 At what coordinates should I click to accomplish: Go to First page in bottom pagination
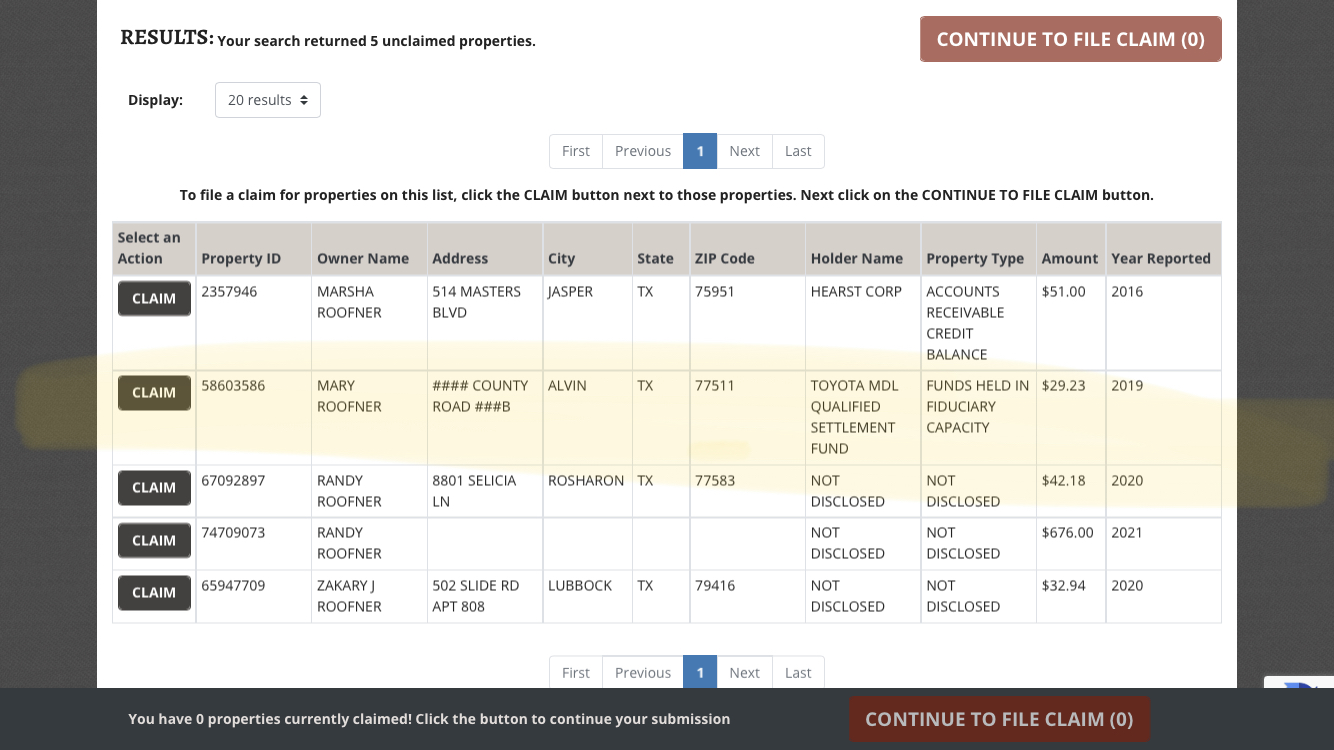point(576,672)
